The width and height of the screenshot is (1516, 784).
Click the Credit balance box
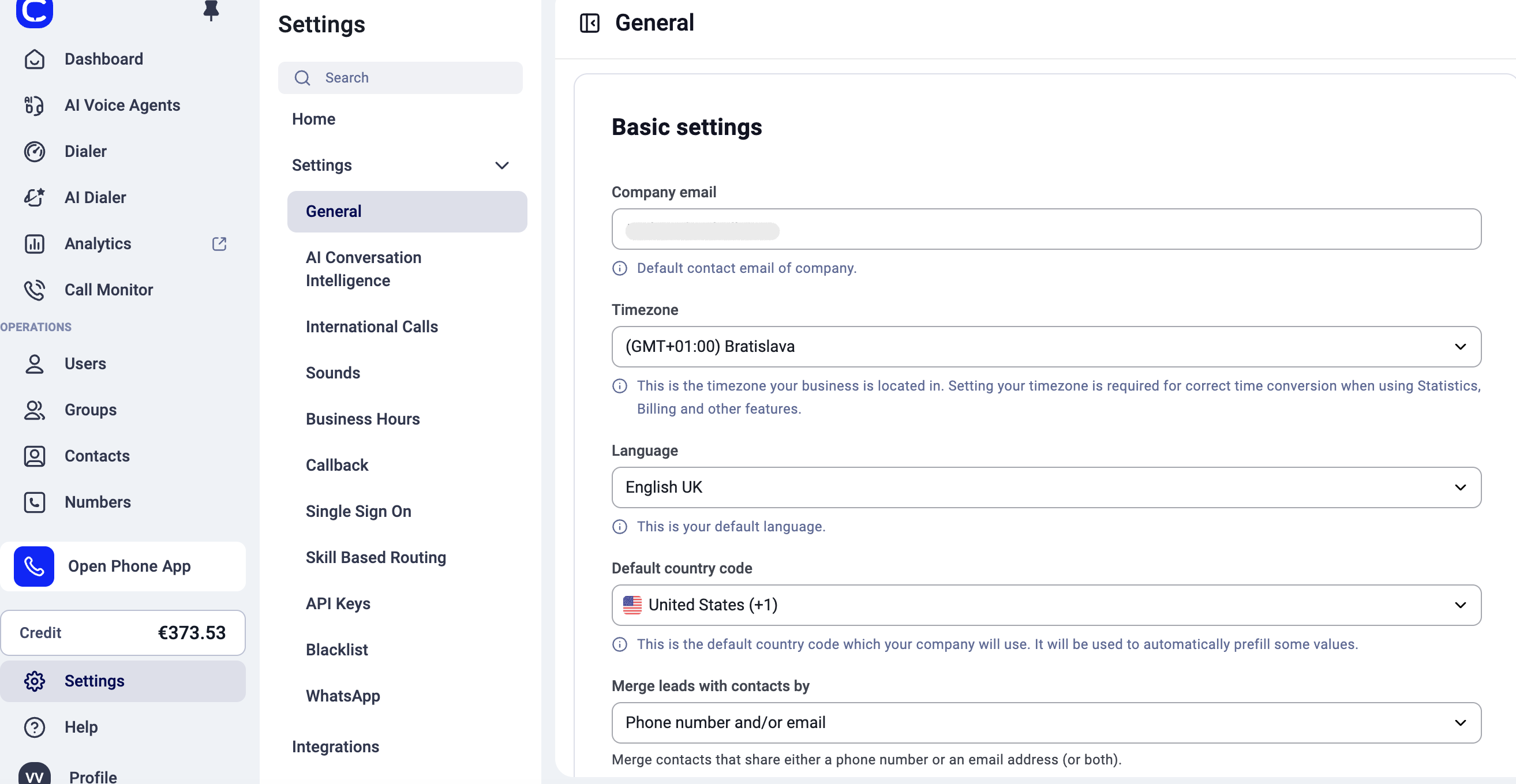[122, 633]
